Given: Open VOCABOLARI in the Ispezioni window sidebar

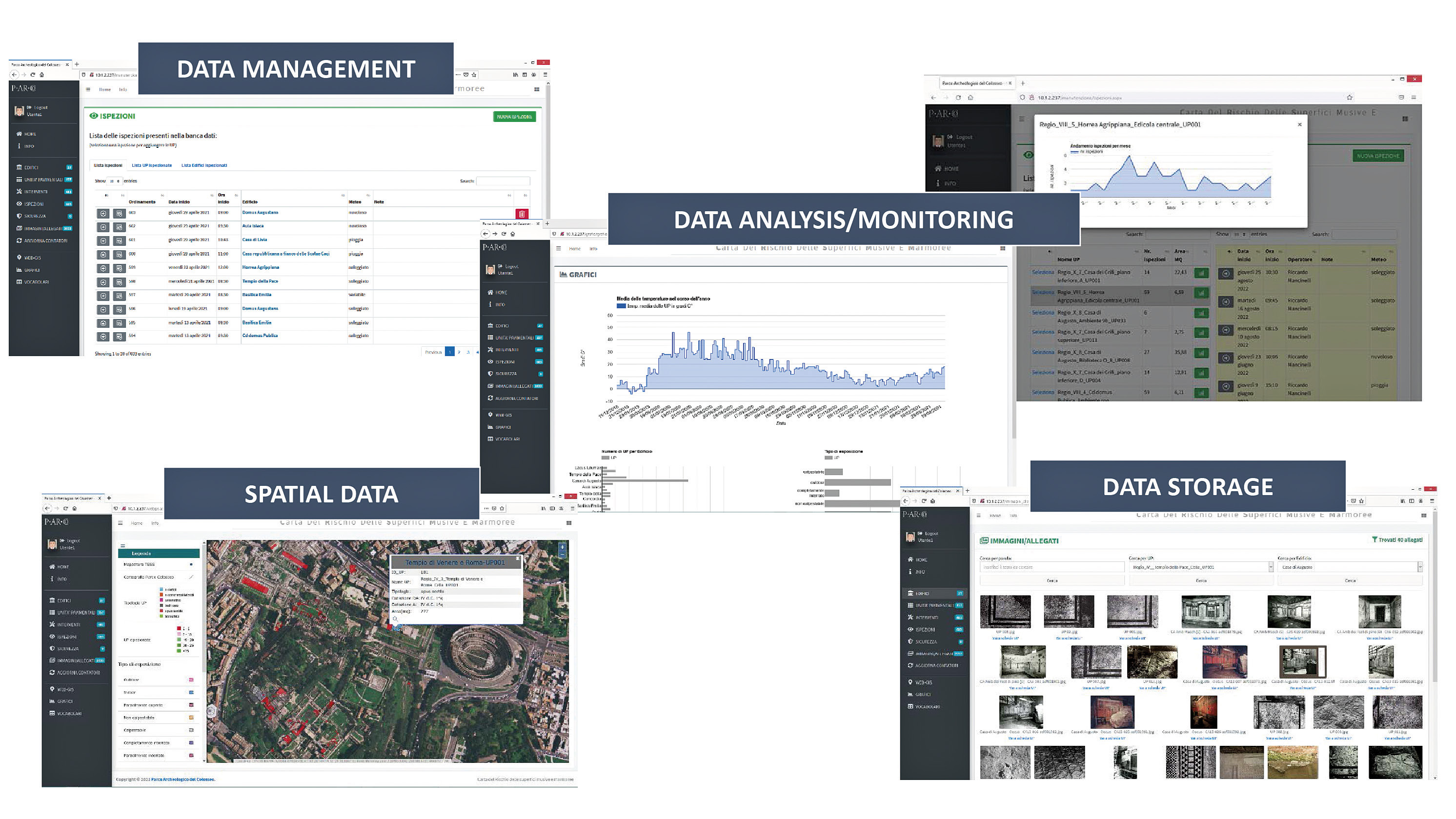Looking at the screenshot, I should click(x=33, y=282).
